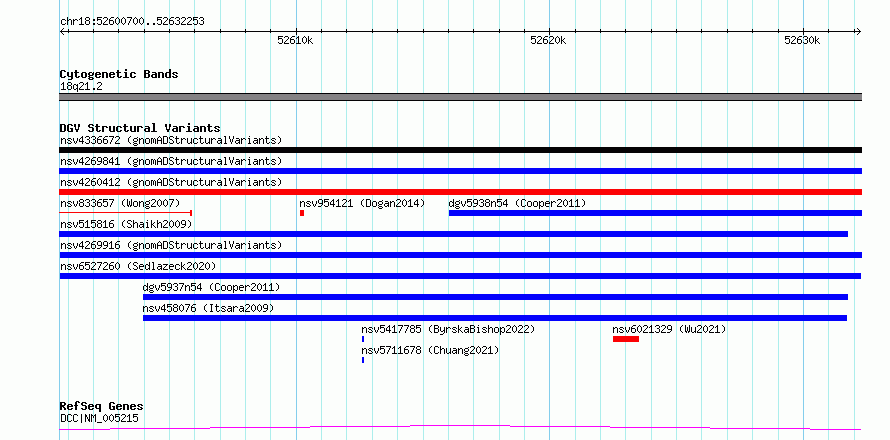Click the magenta DCC gene line
Screen dimensions: 890x440
point(460,428)
